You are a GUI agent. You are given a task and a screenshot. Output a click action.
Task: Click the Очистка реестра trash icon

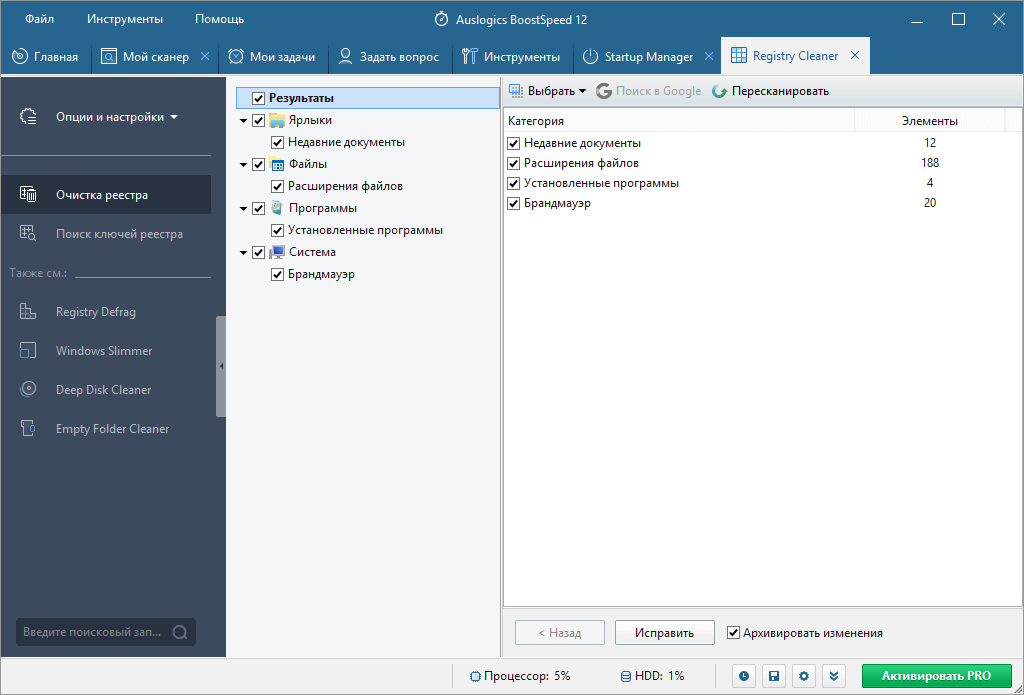point(28,194)
